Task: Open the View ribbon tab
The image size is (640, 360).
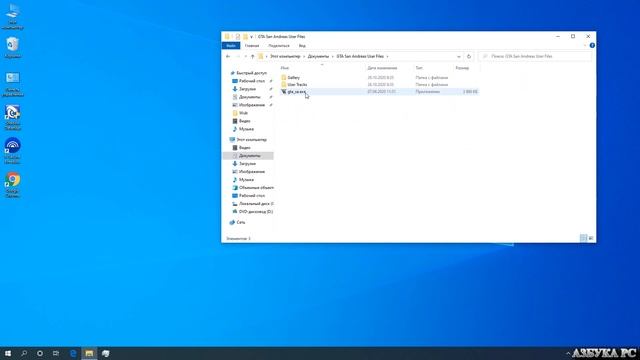Action: click(302, 46)
